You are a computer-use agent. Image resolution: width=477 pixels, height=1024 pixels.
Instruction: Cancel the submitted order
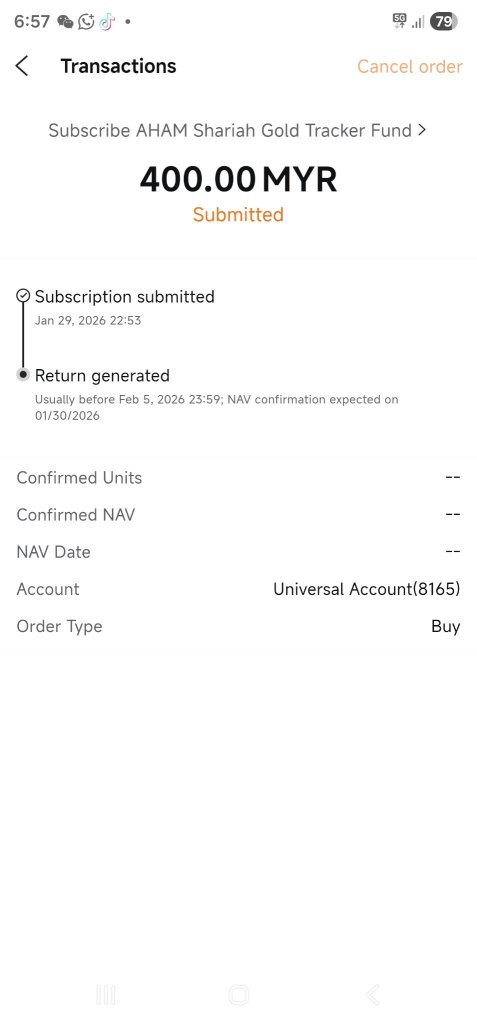(x=410, y=67)
